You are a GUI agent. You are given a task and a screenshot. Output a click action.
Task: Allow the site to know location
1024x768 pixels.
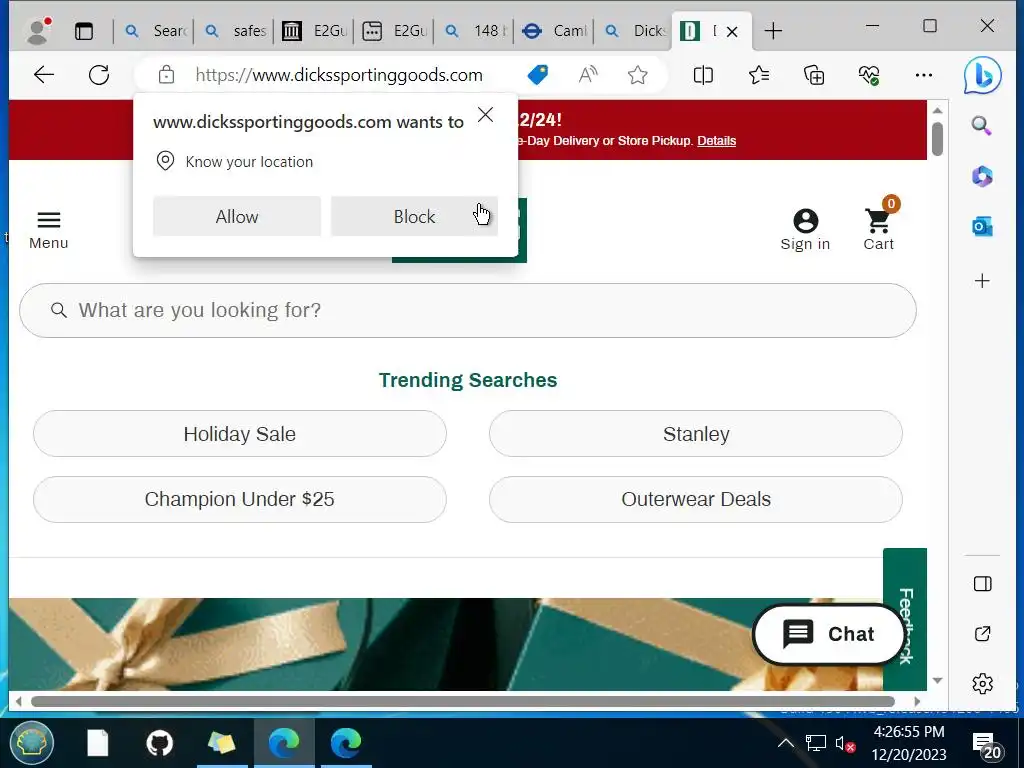(x=237, y=216)
